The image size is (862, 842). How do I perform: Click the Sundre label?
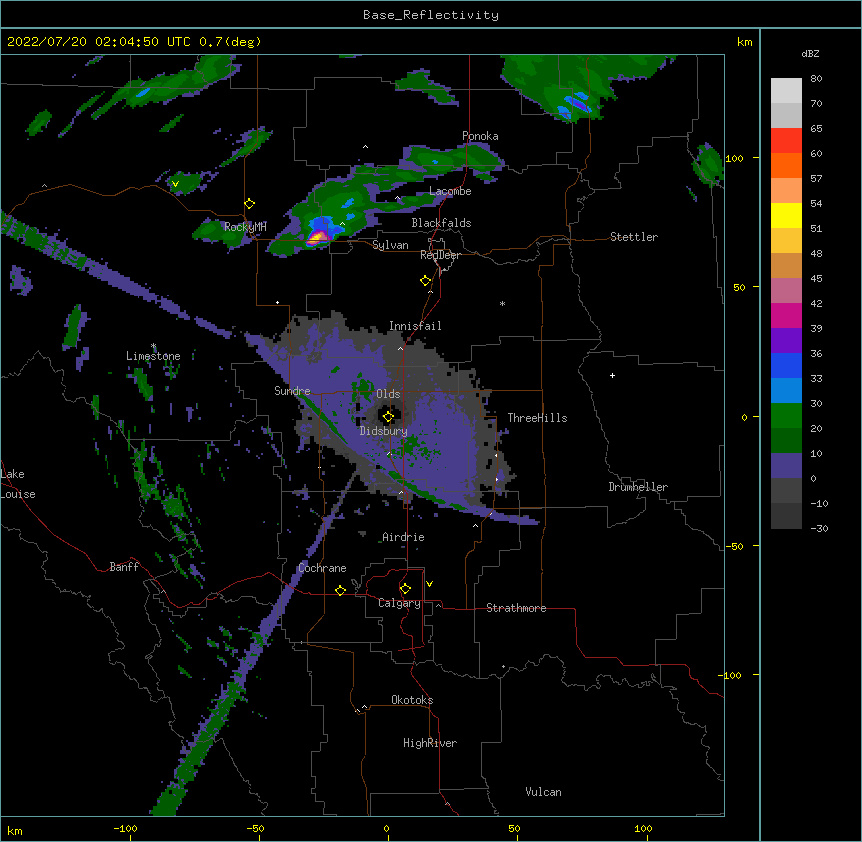click(292, 391)
